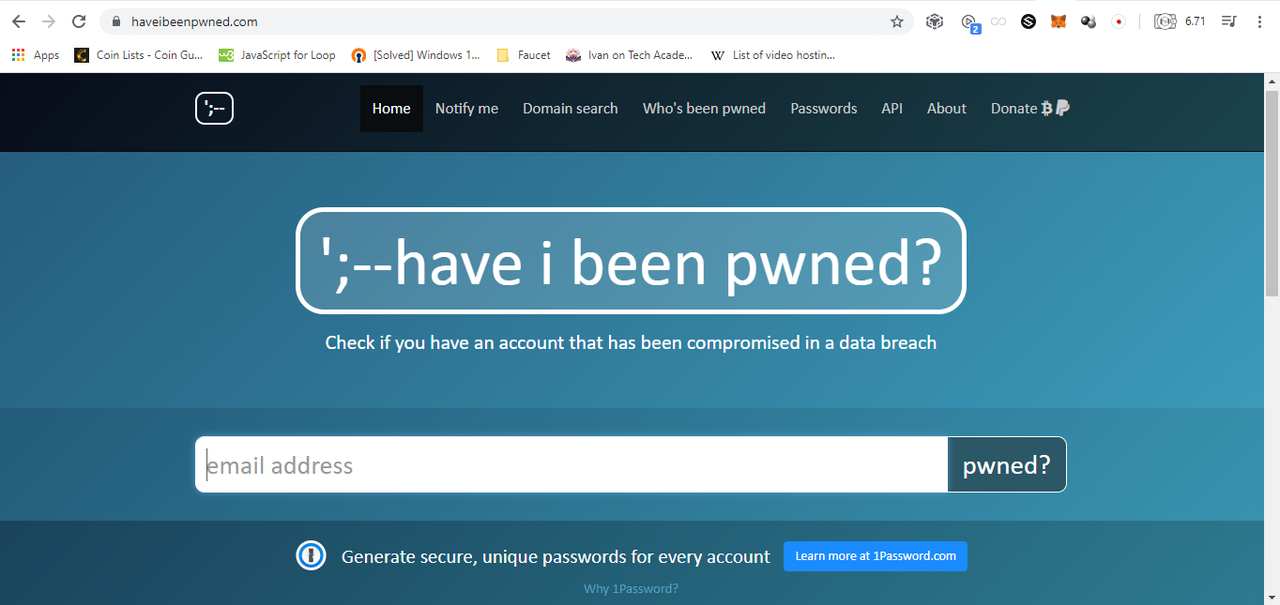The image size is (1280, 605).
Task: Open the Apps grid shortcut
Action: 35,55
